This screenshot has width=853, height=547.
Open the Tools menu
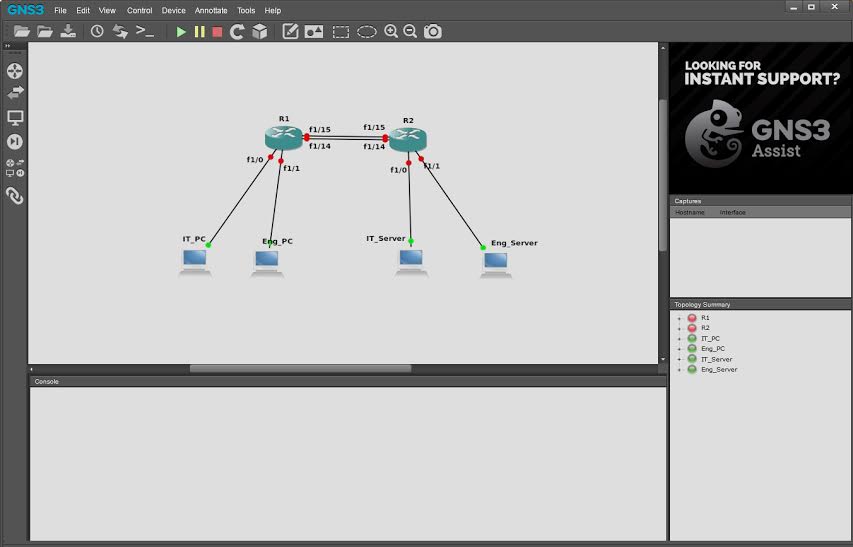click(x=246, y=10)
